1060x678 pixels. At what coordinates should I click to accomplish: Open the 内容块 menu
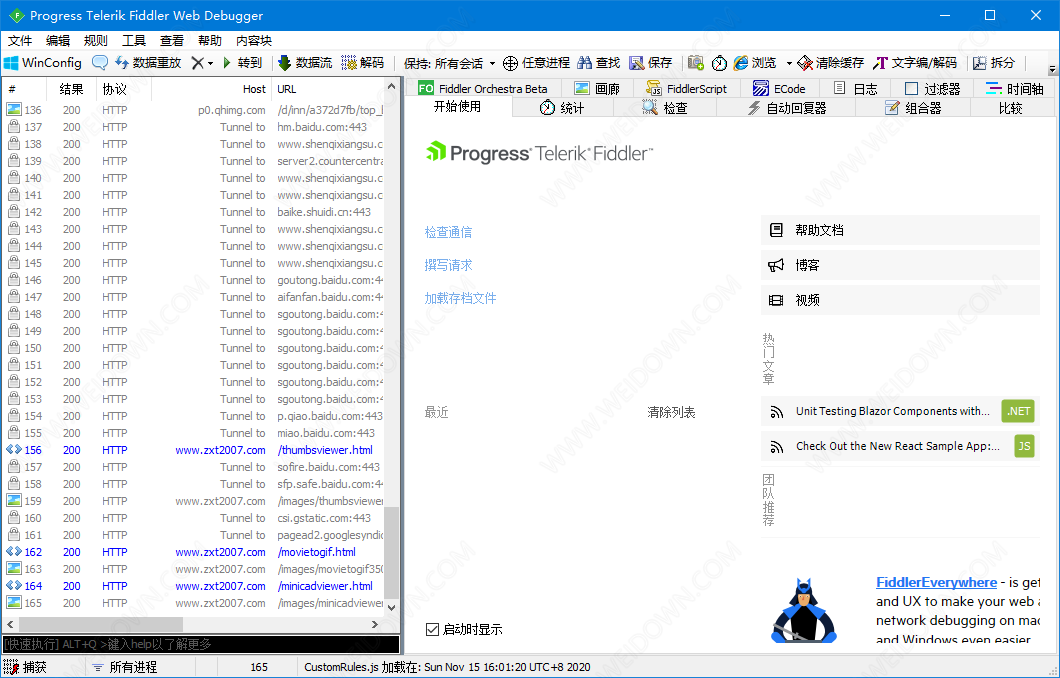[254, 41]
